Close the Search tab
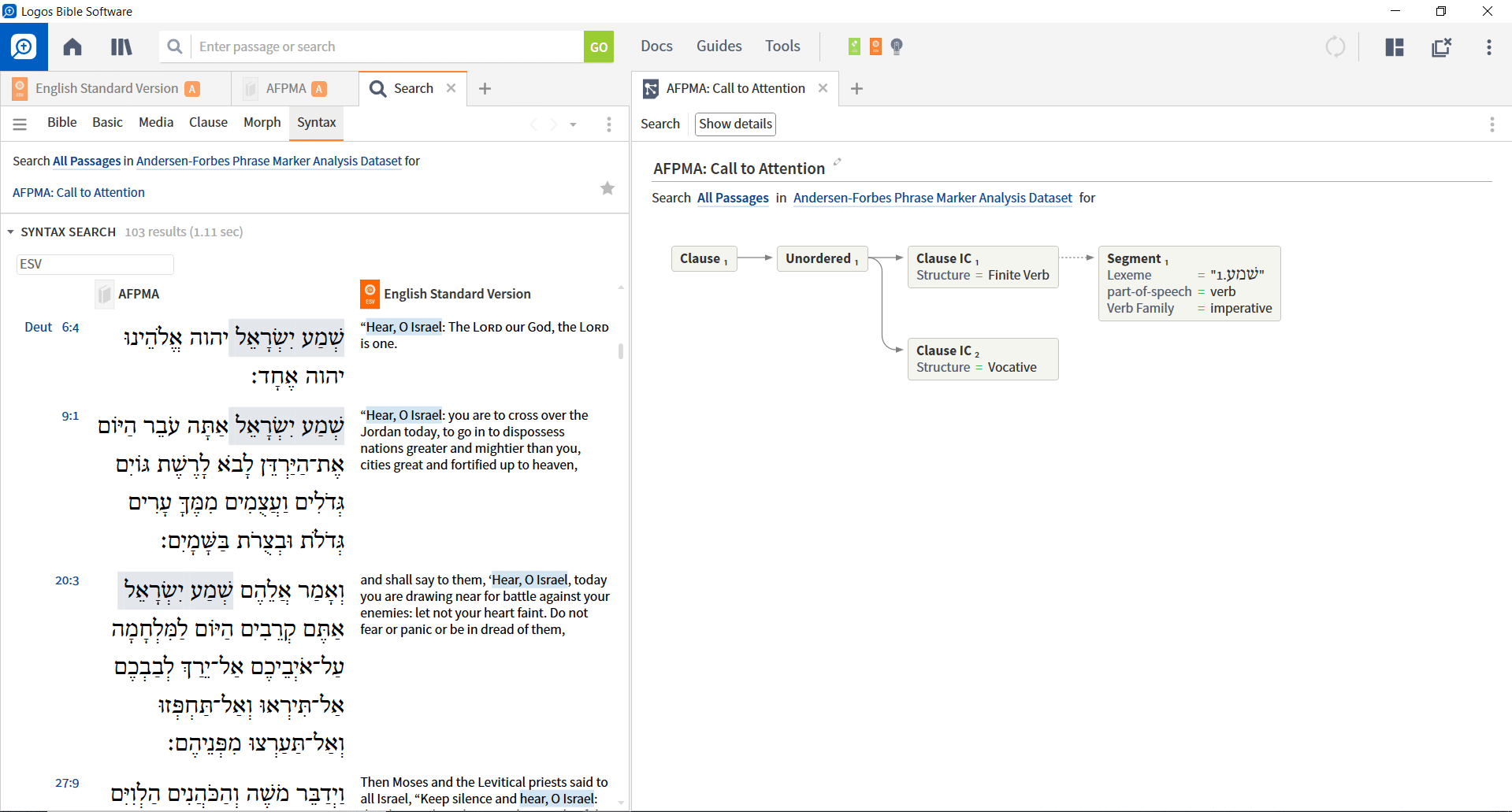Image resolution: width=1512 pixels, height=812 pixels. pos(451,88)
